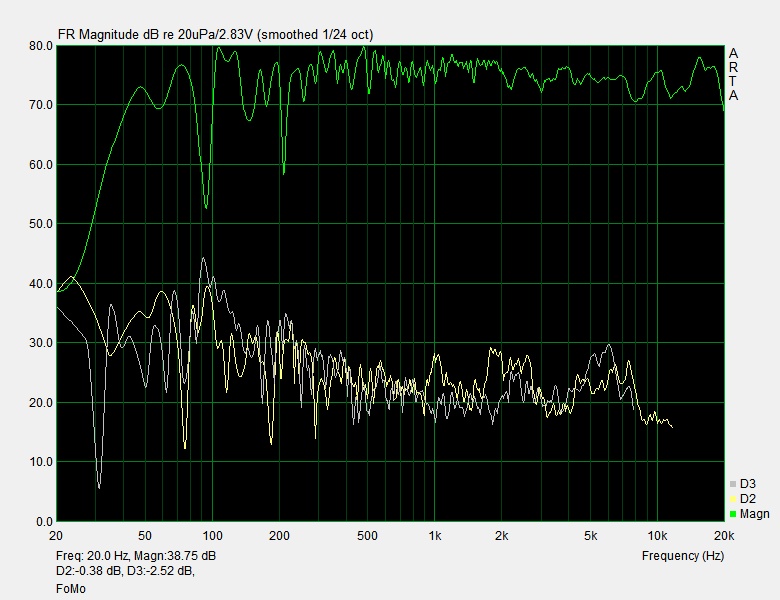Image resolution: width=780 pixels, height=600 pixels.
Task: Click the green Magn legend swatch
Action: (733, 514)
